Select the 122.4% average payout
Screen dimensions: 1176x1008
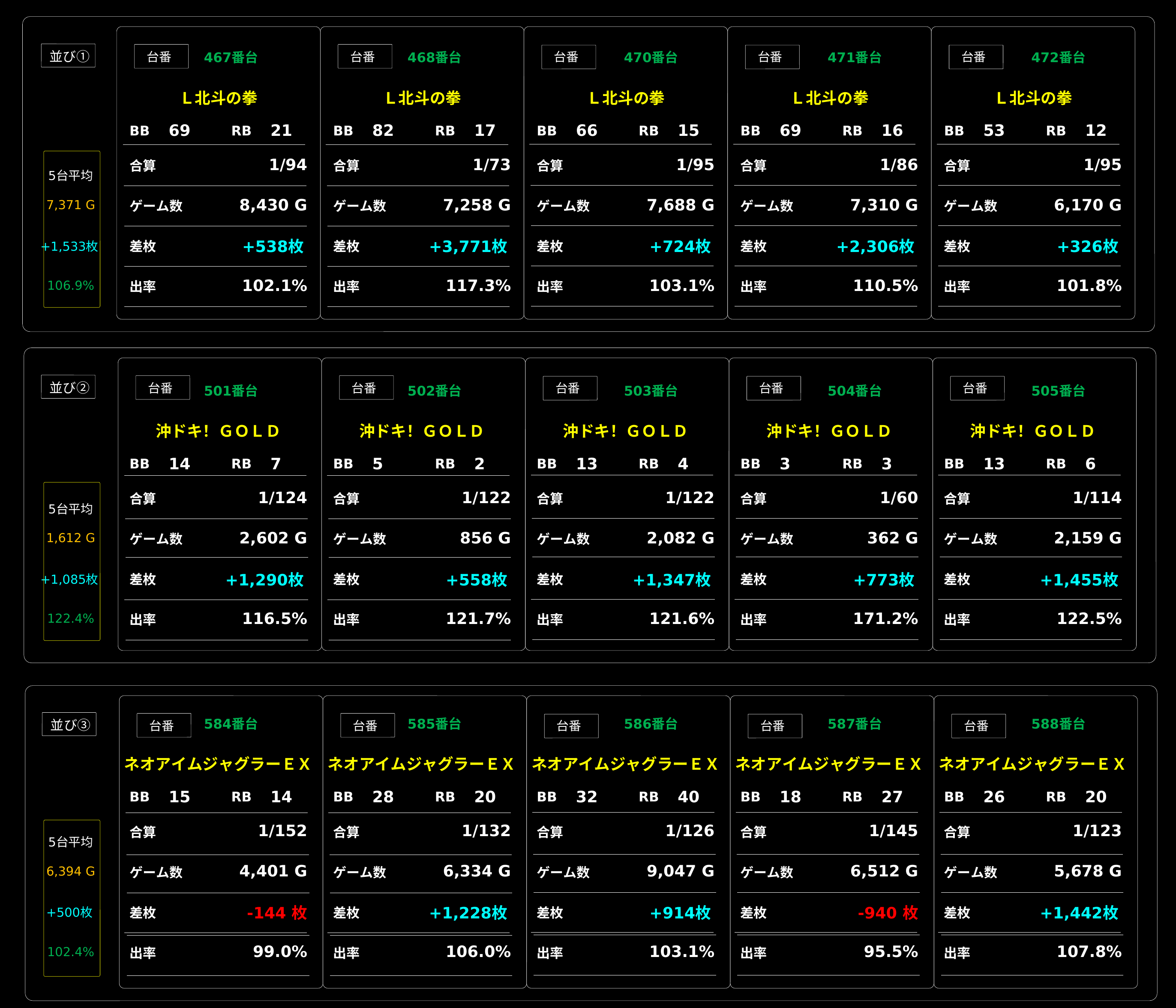click(x=71, y=619)
